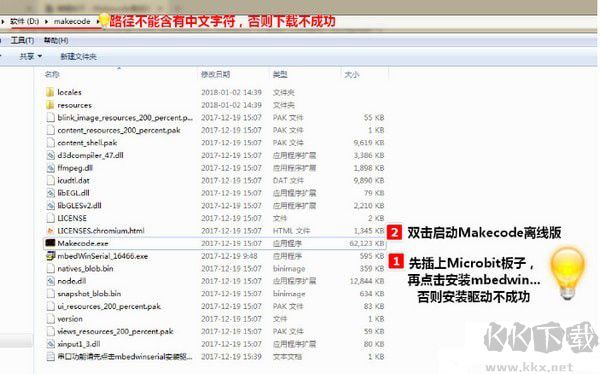Image resolution: width=600 pixels, height=374 pixels.
Task: Expand the arrow after 软件 (D:) breadcrumb
Action: pos(46,21)
